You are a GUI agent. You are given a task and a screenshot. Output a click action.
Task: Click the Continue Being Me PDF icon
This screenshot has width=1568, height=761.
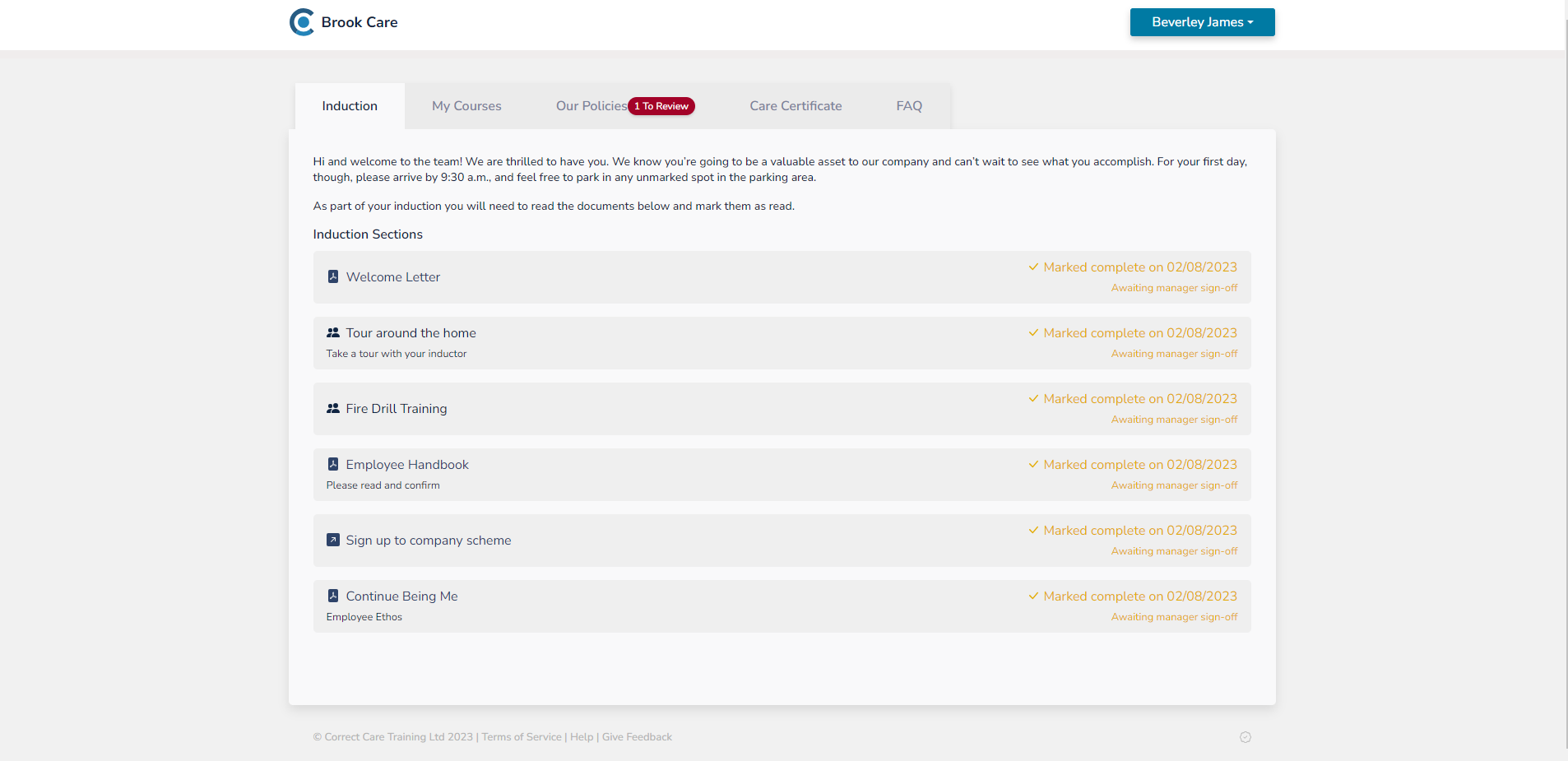(x=333, y=596)
